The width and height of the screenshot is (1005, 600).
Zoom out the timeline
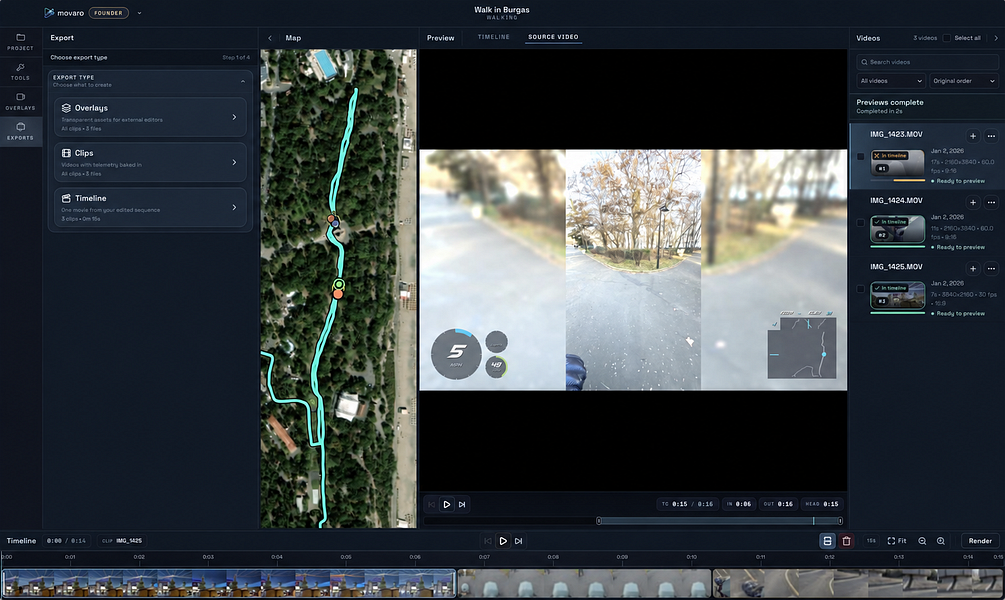[922, 541]
